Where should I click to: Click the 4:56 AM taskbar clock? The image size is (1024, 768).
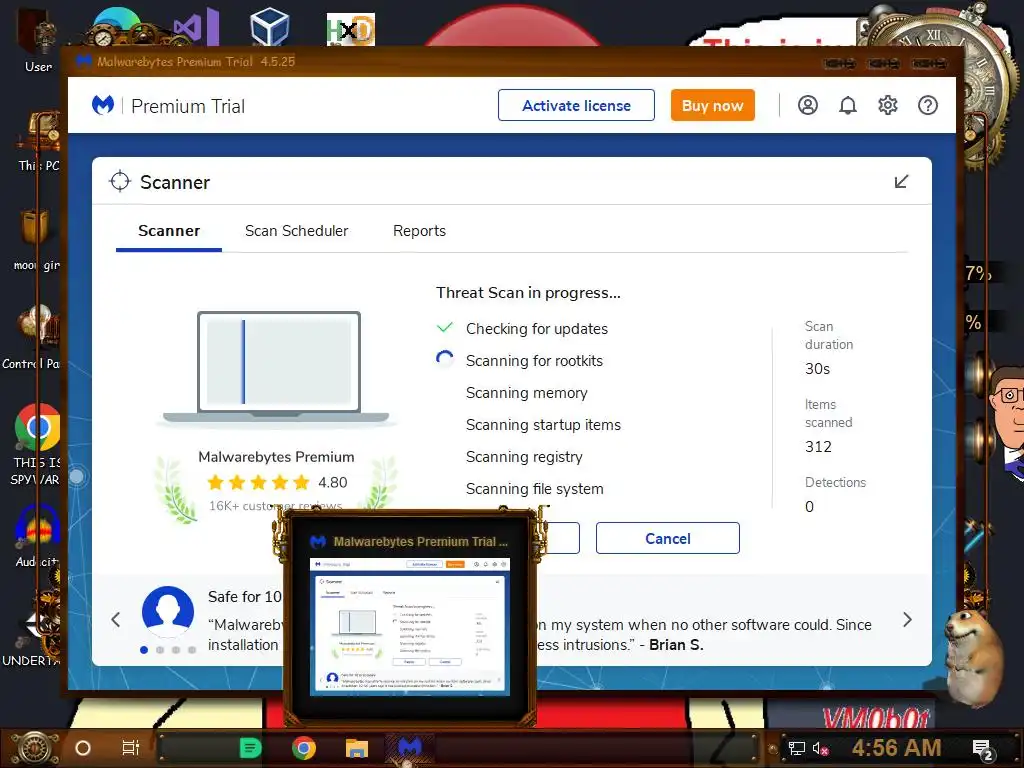tap(896, 747)
